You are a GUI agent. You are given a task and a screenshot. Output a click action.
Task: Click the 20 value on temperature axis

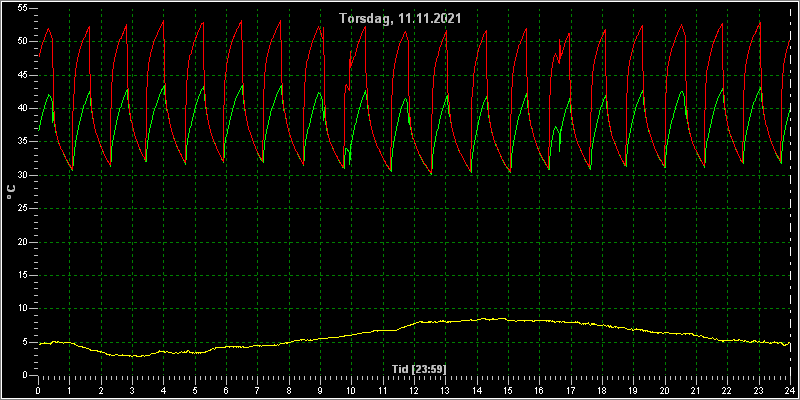pyautogui.click(x=23, y=242)
